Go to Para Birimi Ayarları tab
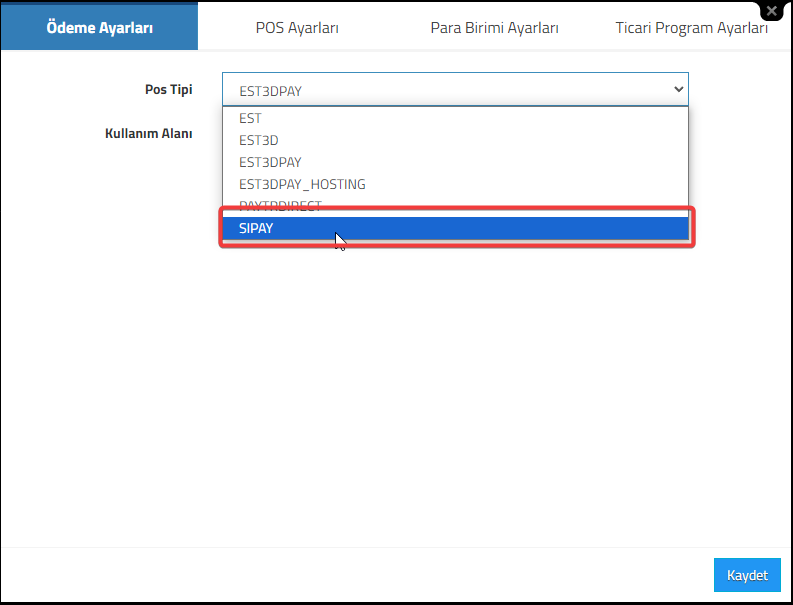This screenshot has height=605, width=793. click(x=494, y=27)
